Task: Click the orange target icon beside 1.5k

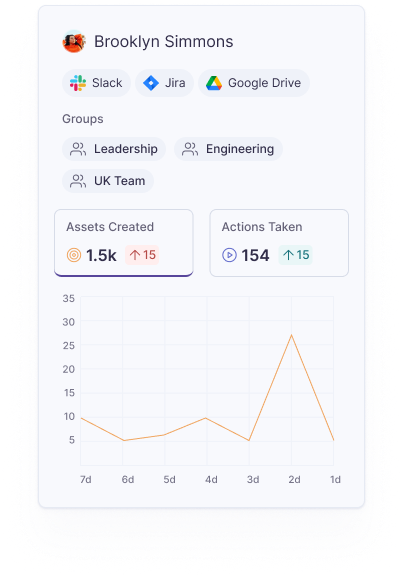Action: (x=74, y=255)
